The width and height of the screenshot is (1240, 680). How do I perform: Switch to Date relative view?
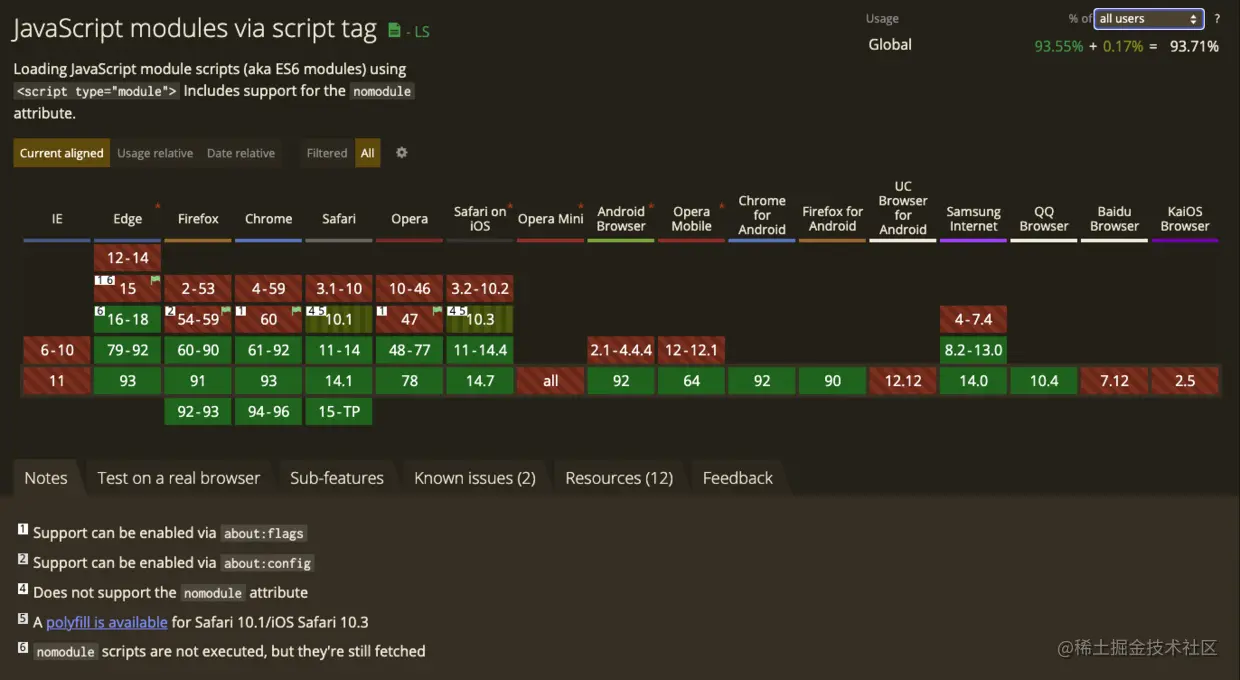click(x=241, y=153)
